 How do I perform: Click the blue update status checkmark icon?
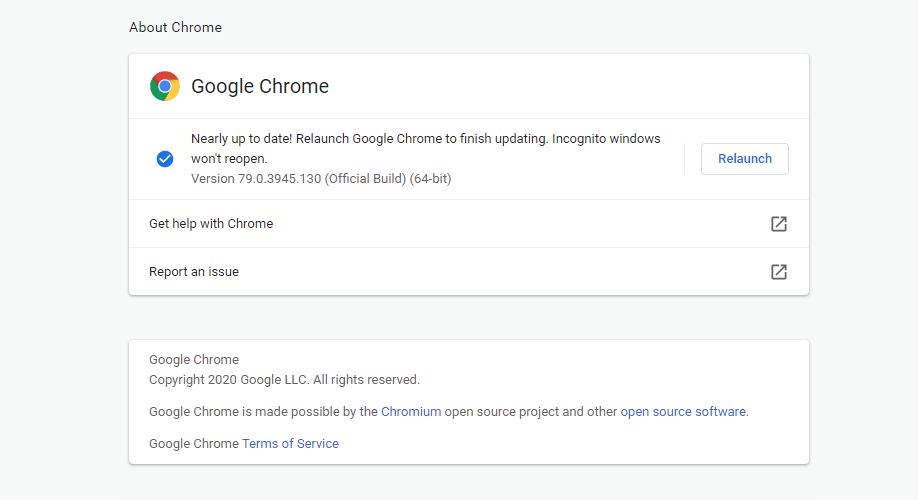point(165,159)
